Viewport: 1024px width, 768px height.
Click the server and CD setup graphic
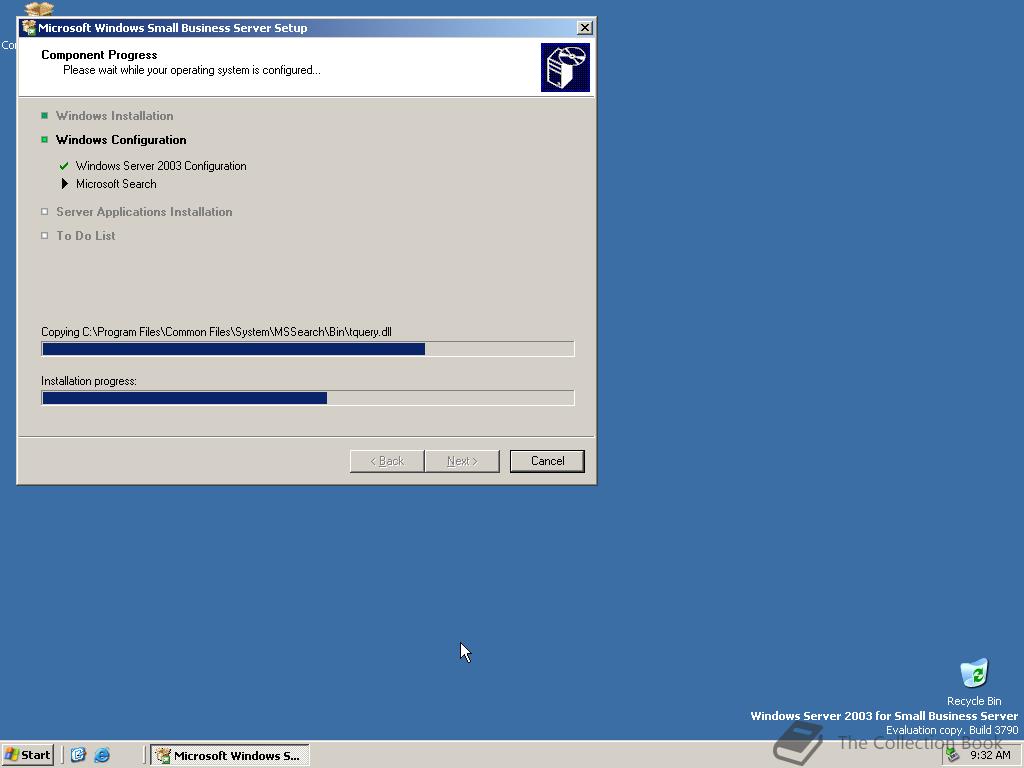click(565, 67)
